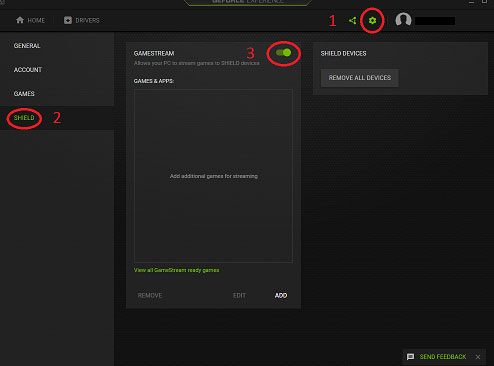Dismiss the Send Feedback bar

478,357
